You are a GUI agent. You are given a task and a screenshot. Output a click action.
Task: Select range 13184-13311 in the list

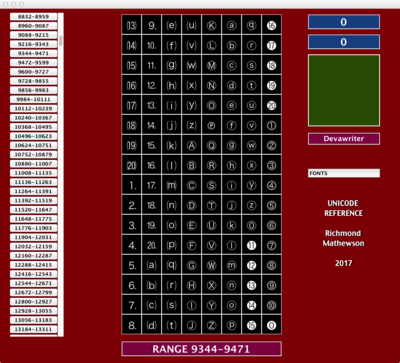33,329
